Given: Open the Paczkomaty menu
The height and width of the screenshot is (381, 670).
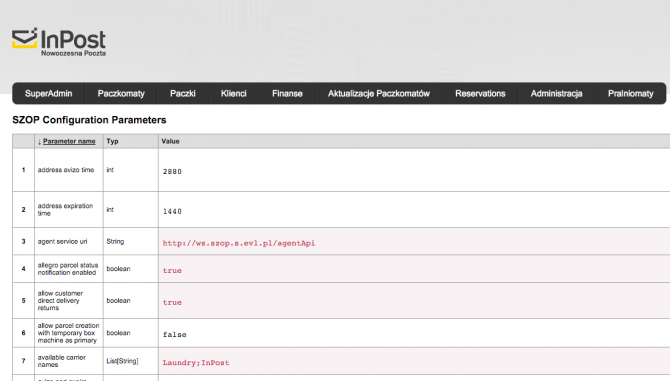Looking at the screenshot, I should 121,94.
